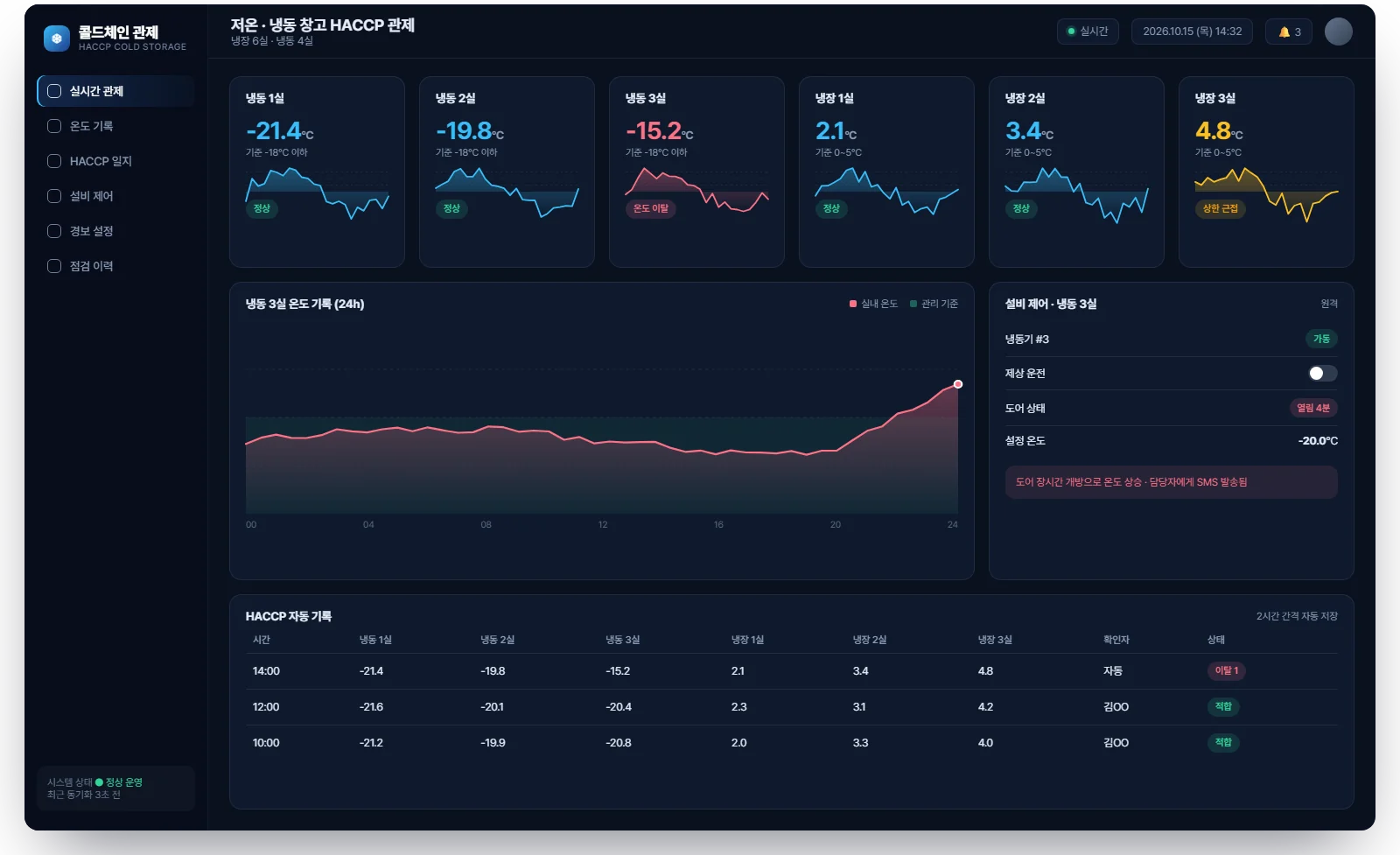The width and height of the screenshot is (1400, 855).
Task: Click 가동 status badge of 냉동기 #3
Action: 1321,339
